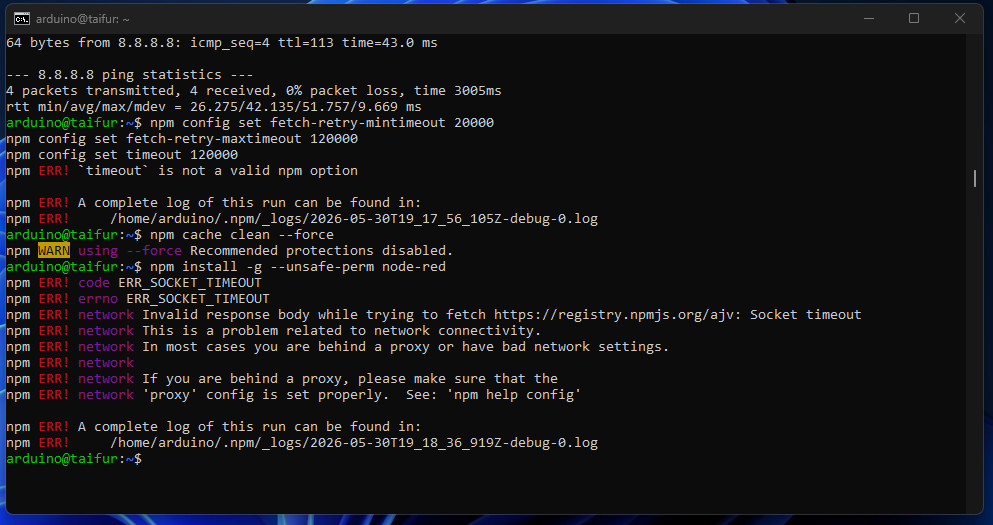Image resolution: width=993 pixels, height=525 pixels.
Task: Click the vertical scrollbar thumb
Action: [x=975, y=179]
